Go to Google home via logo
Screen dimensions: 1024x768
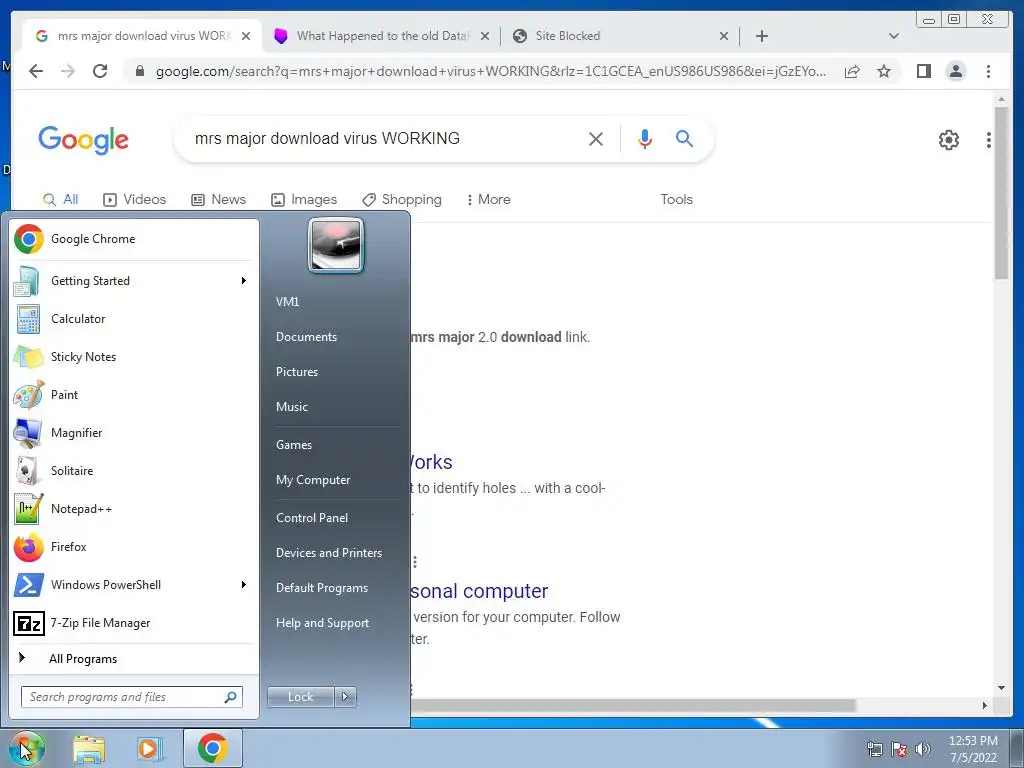84,139
